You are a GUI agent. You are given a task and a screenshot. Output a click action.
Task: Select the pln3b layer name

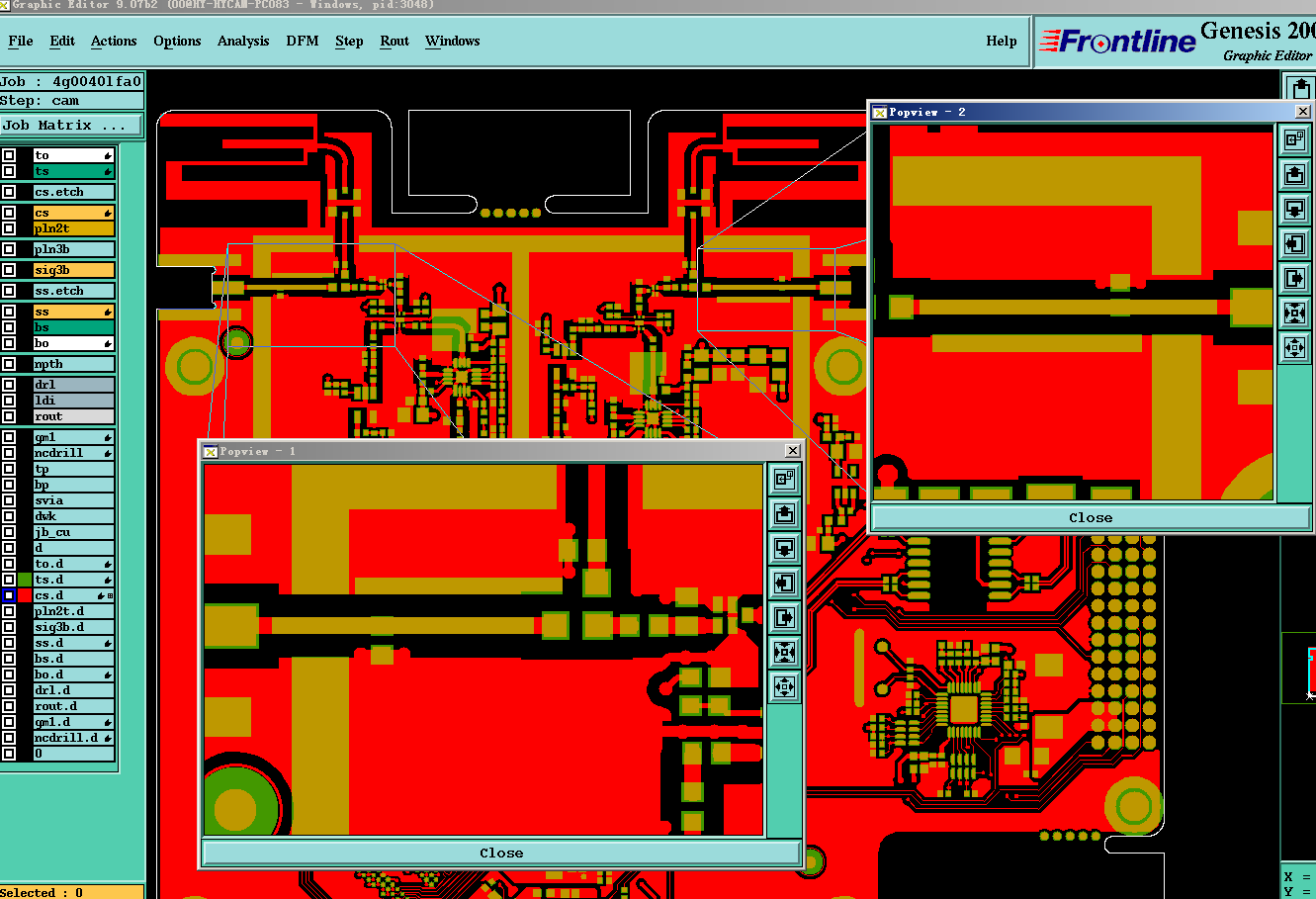(74, 249)
